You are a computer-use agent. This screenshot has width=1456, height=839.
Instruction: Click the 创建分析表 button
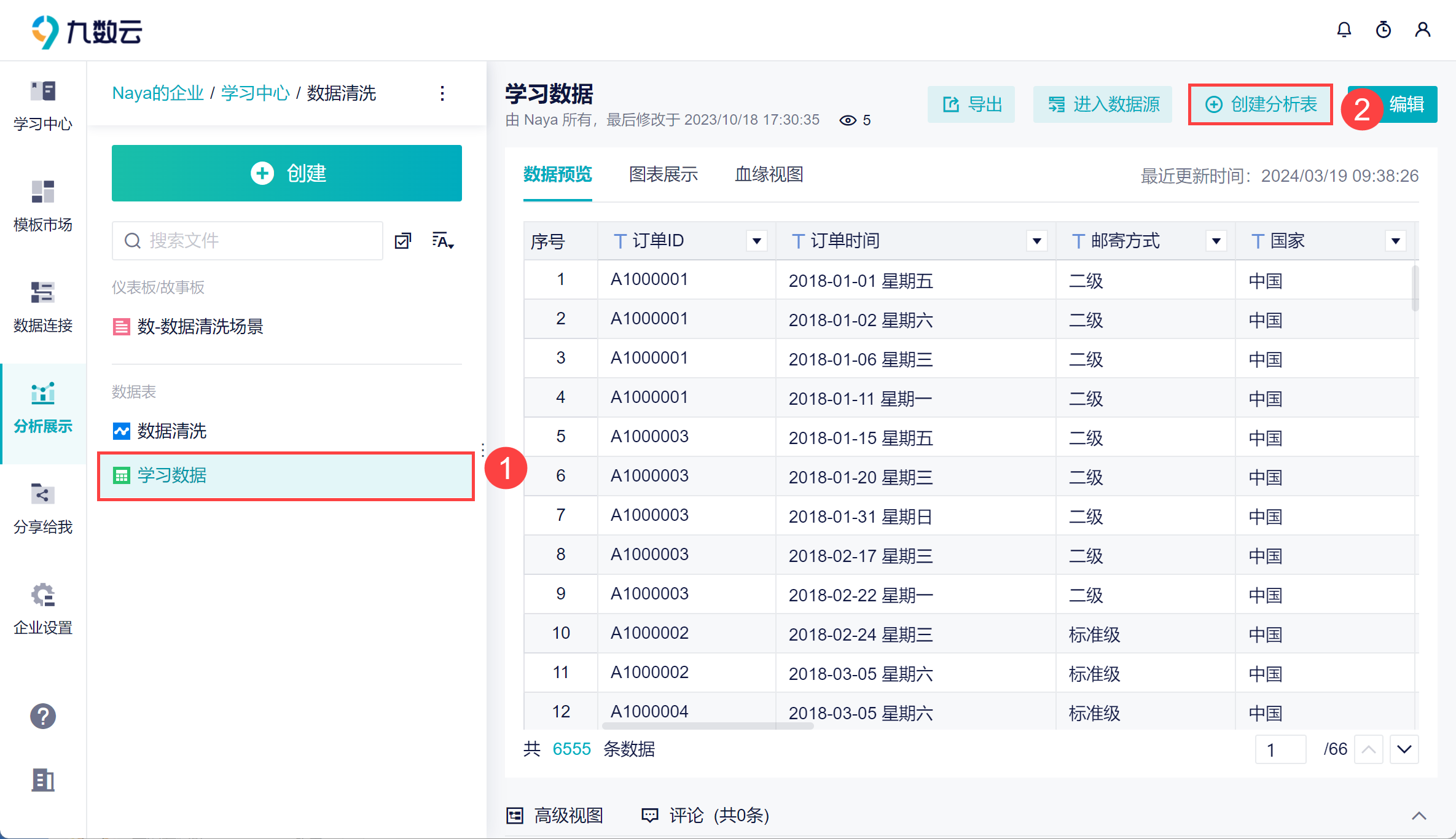point(1261,104)
